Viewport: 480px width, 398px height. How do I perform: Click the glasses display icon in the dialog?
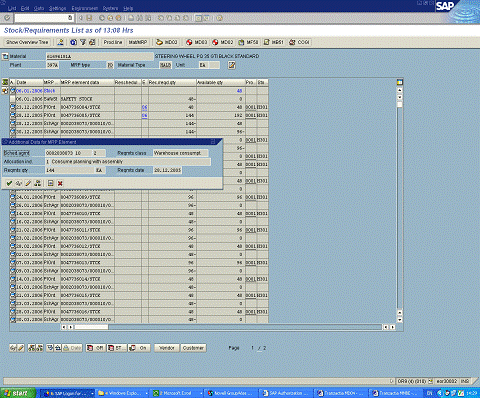pos(19,183)
